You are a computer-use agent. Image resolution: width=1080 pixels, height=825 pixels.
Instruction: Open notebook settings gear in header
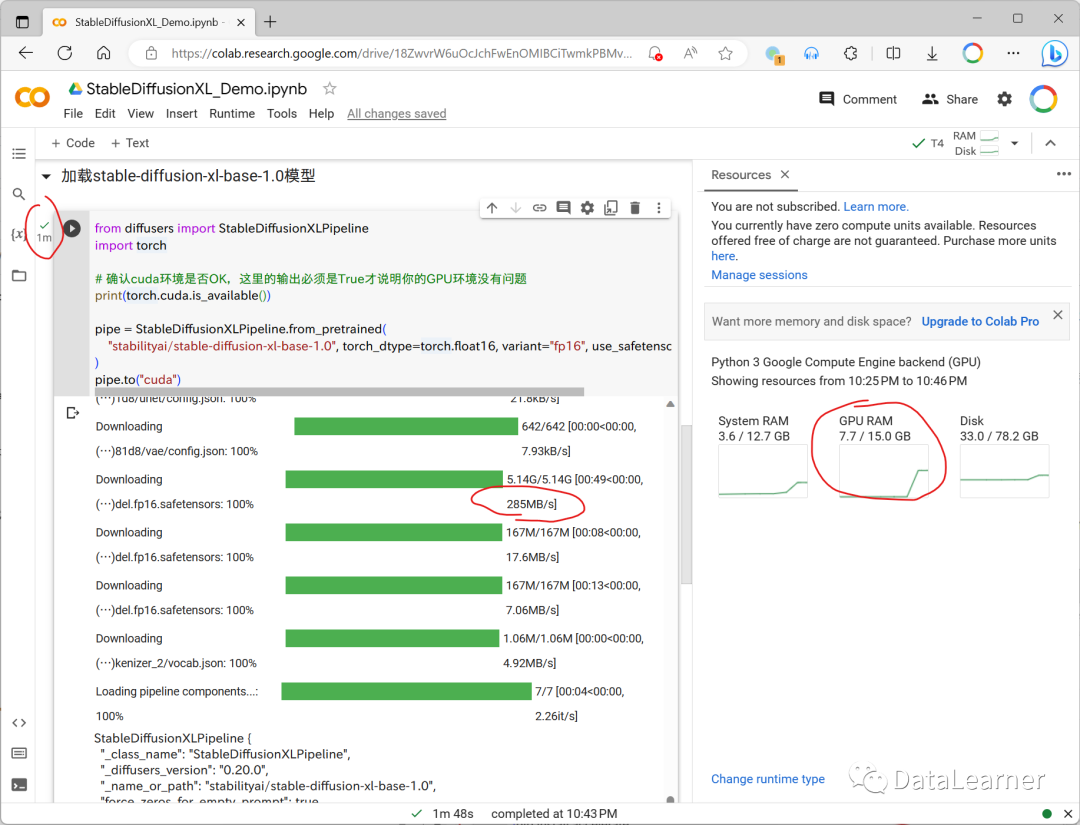coord(1005,99)
